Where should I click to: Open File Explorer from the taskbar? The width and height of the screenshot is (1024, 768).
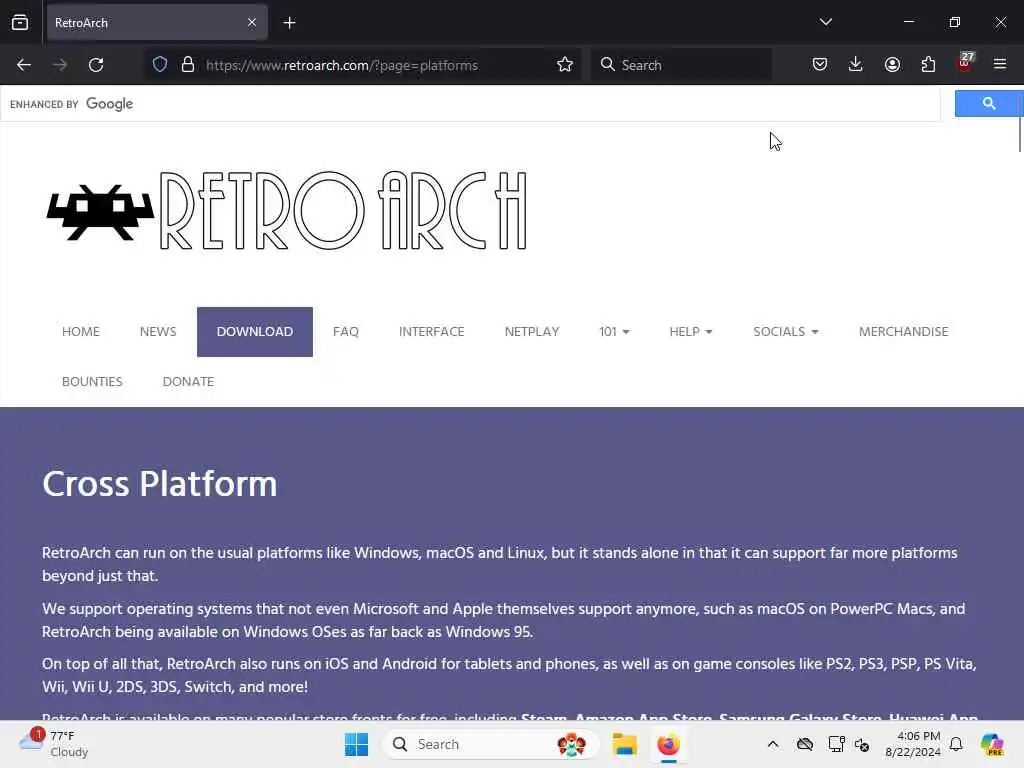pyautogui.click(x=624, y=744)
